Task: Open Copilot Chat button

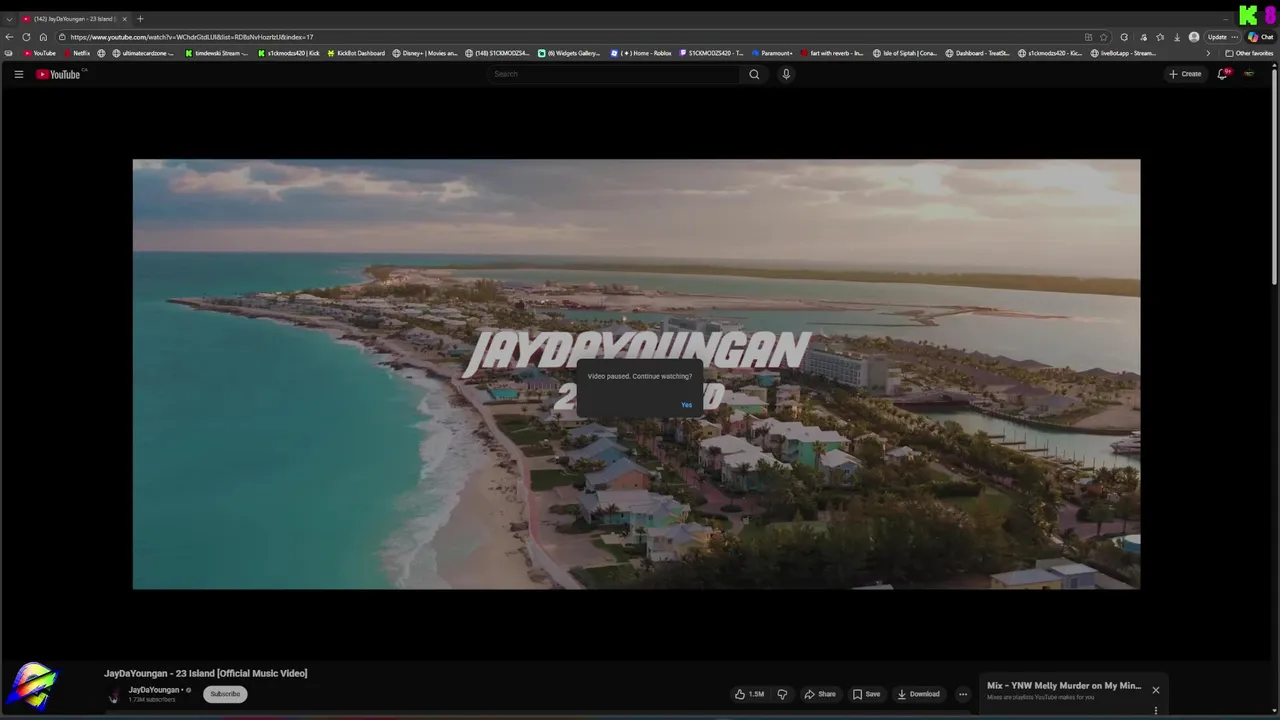Action: (1260, 37)
